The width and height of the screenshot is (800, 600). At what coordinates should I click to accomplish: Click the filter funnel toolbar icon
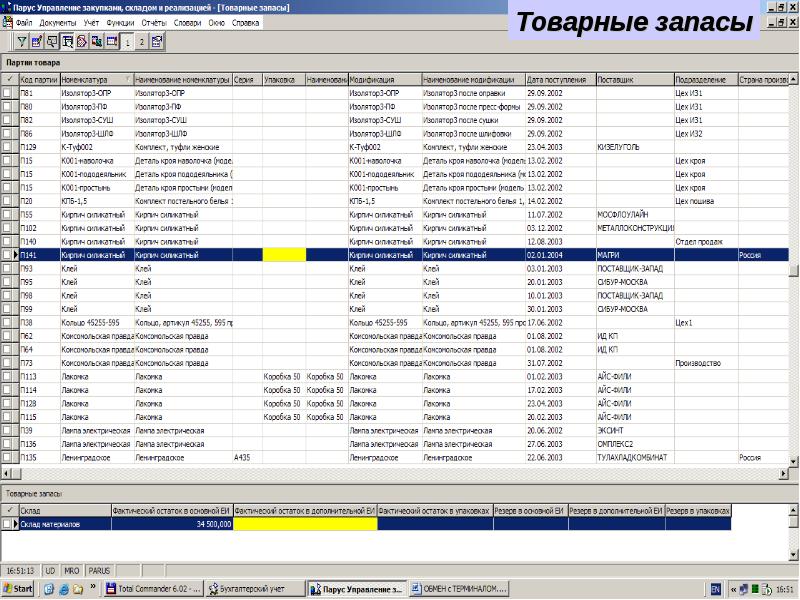point(22,42)
